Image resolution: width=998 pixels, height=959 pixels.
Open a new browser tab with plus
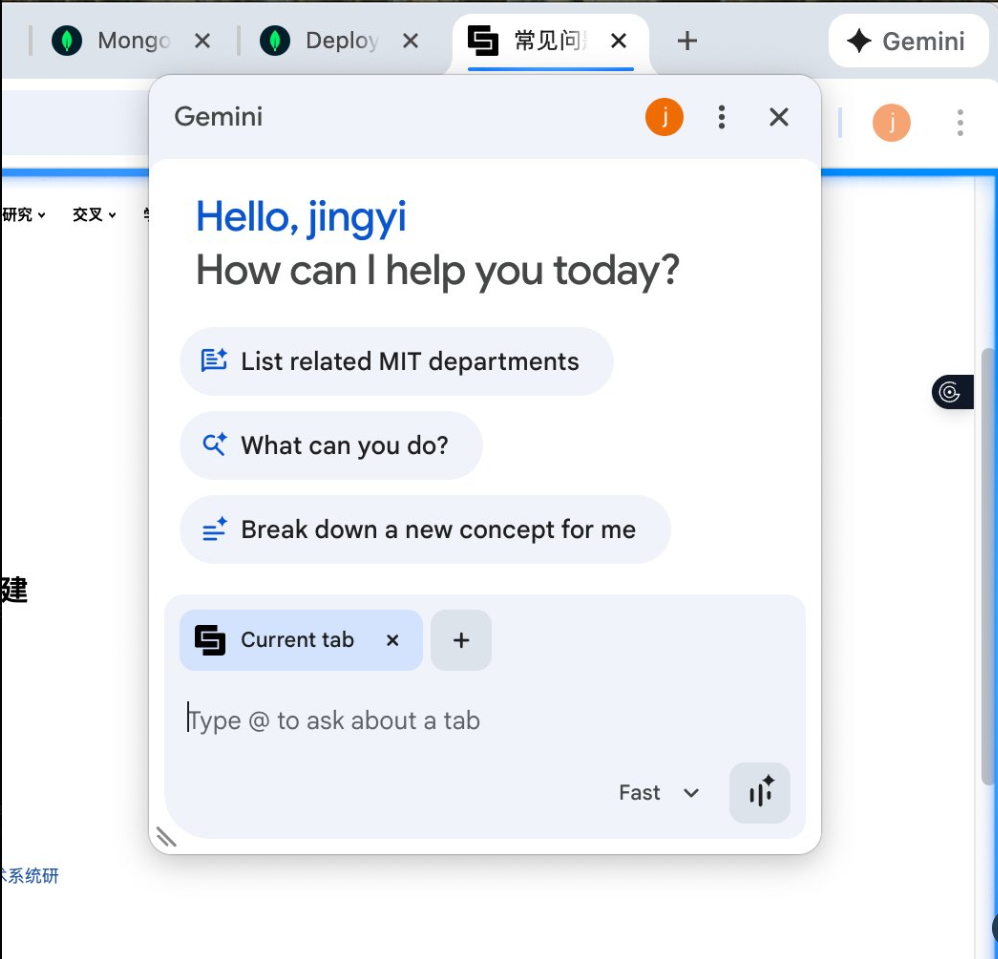point(686,41)
